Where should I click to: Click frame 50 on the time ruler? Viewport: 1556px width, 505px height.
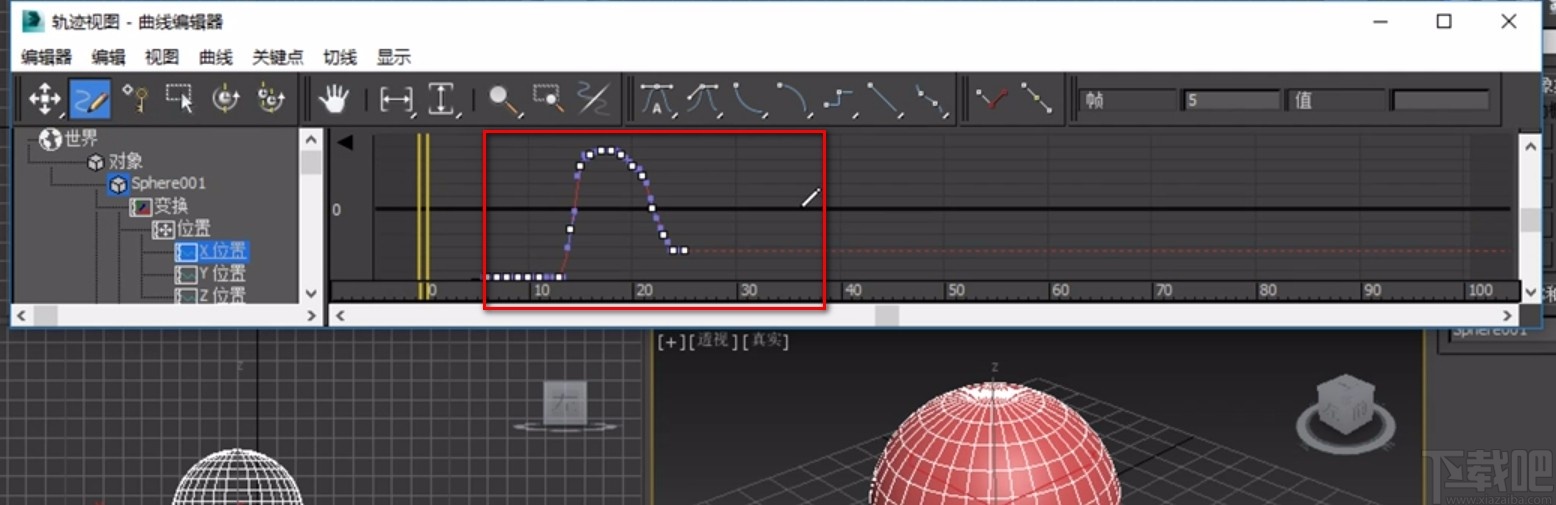tap(956, 291)
